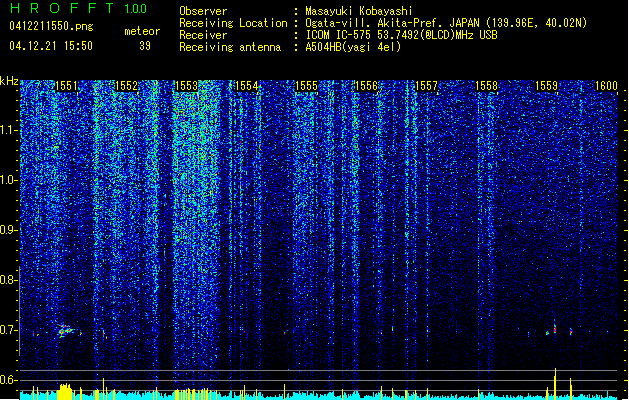Image resolution: width=629 pixels, height=400 pixels.
Task: Click the 1559 time marker
Action: click(546, 86)
